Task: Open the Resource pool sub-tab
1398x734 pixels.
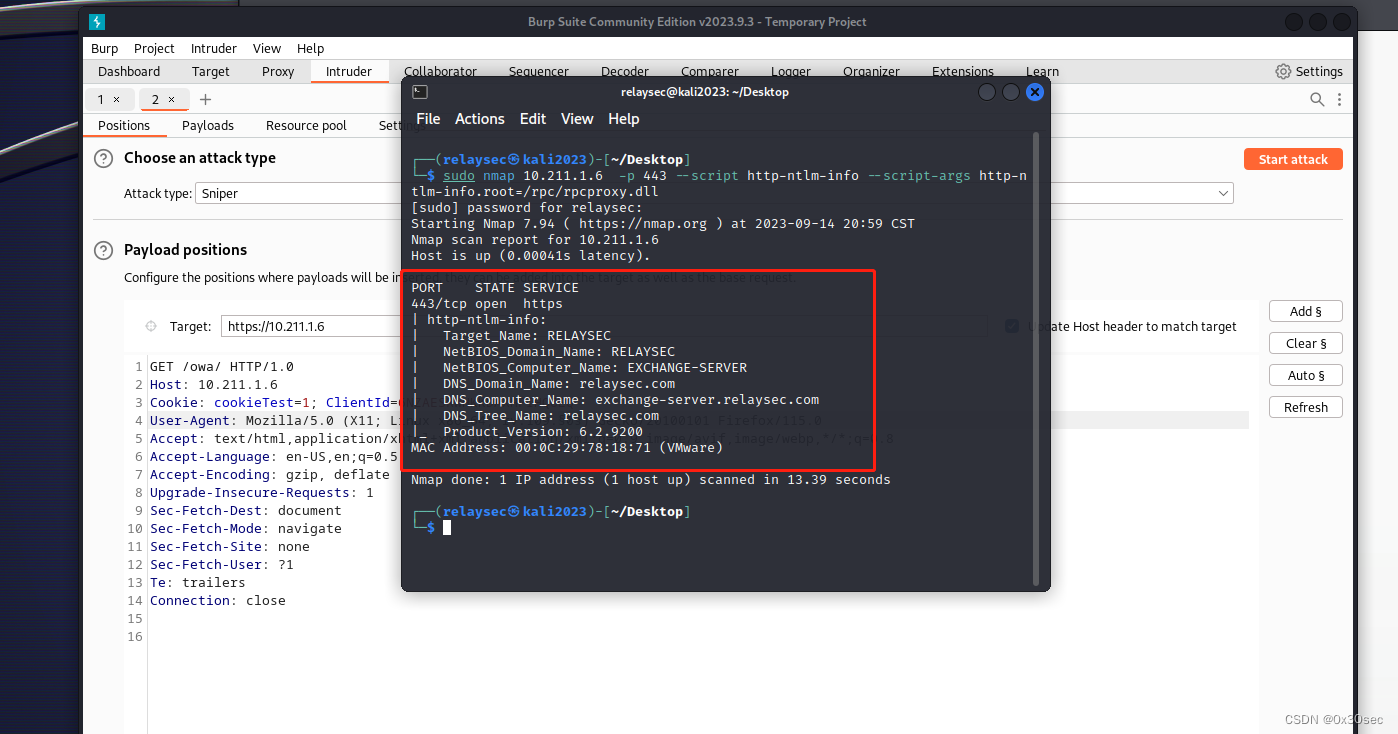Action: [306, 125]
